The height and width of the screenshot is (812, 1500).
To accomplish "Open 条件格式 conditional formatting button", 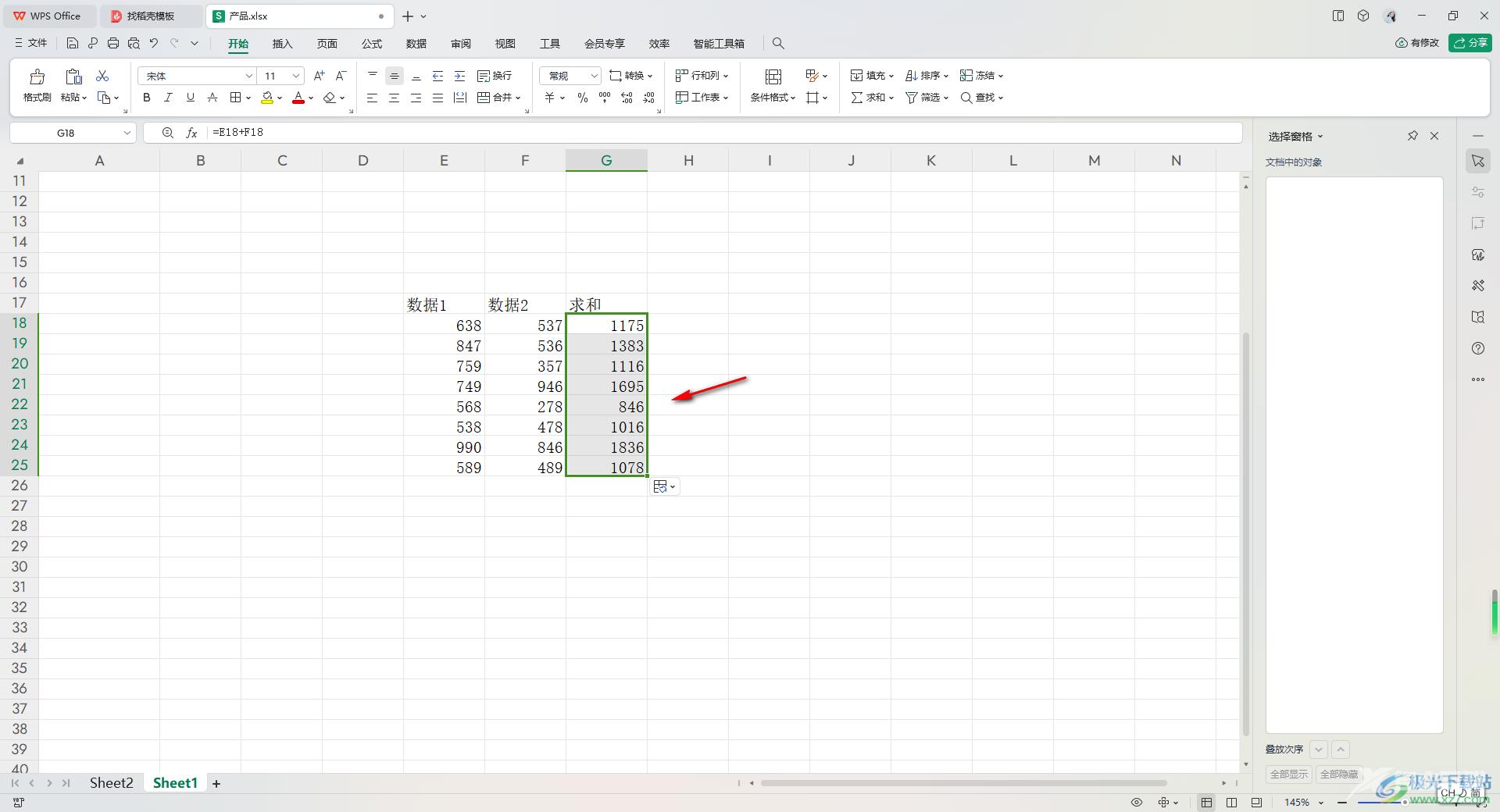I will [x=773, y=86].
